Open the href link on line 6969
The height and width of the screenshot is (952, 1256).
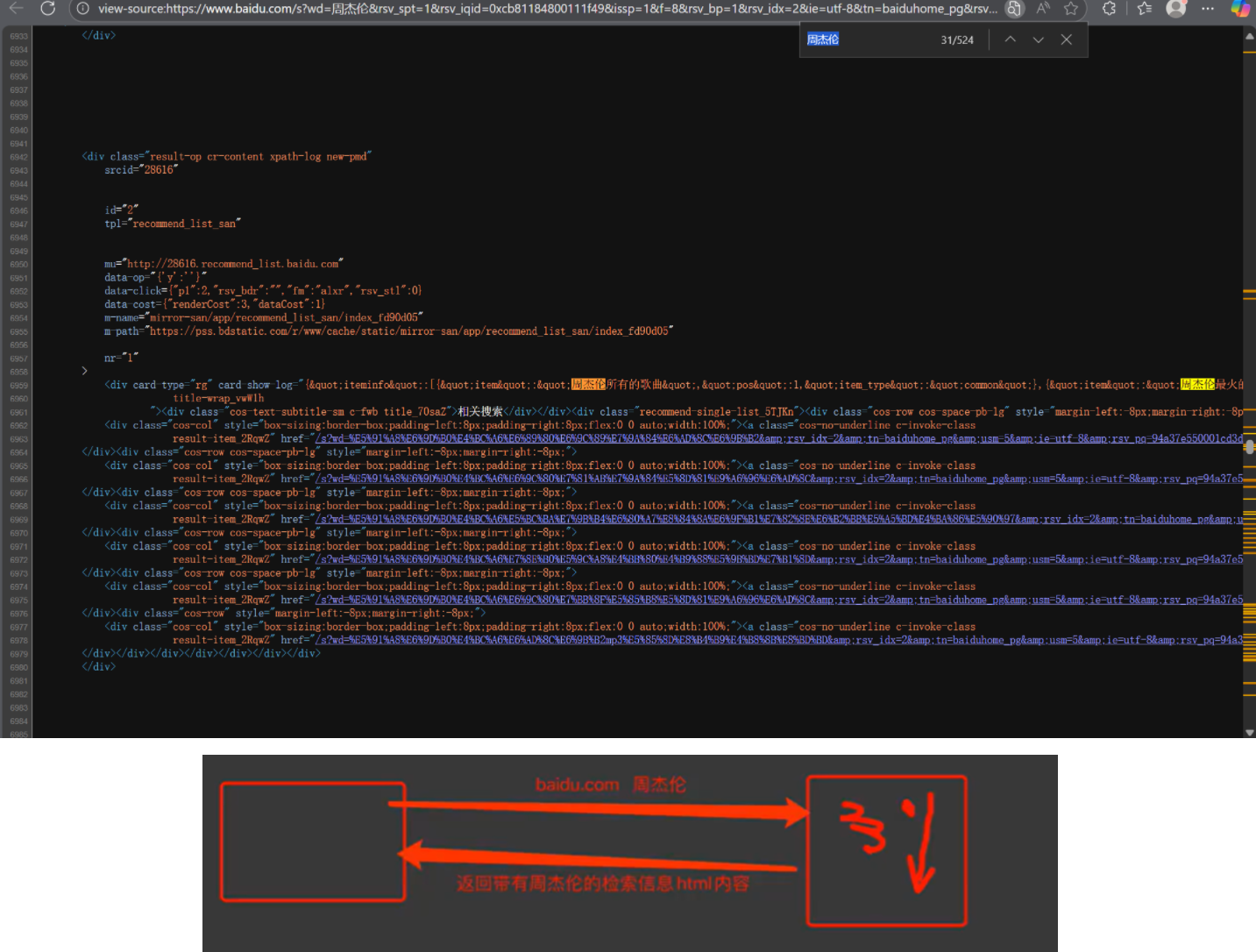[x=779, y=520]
